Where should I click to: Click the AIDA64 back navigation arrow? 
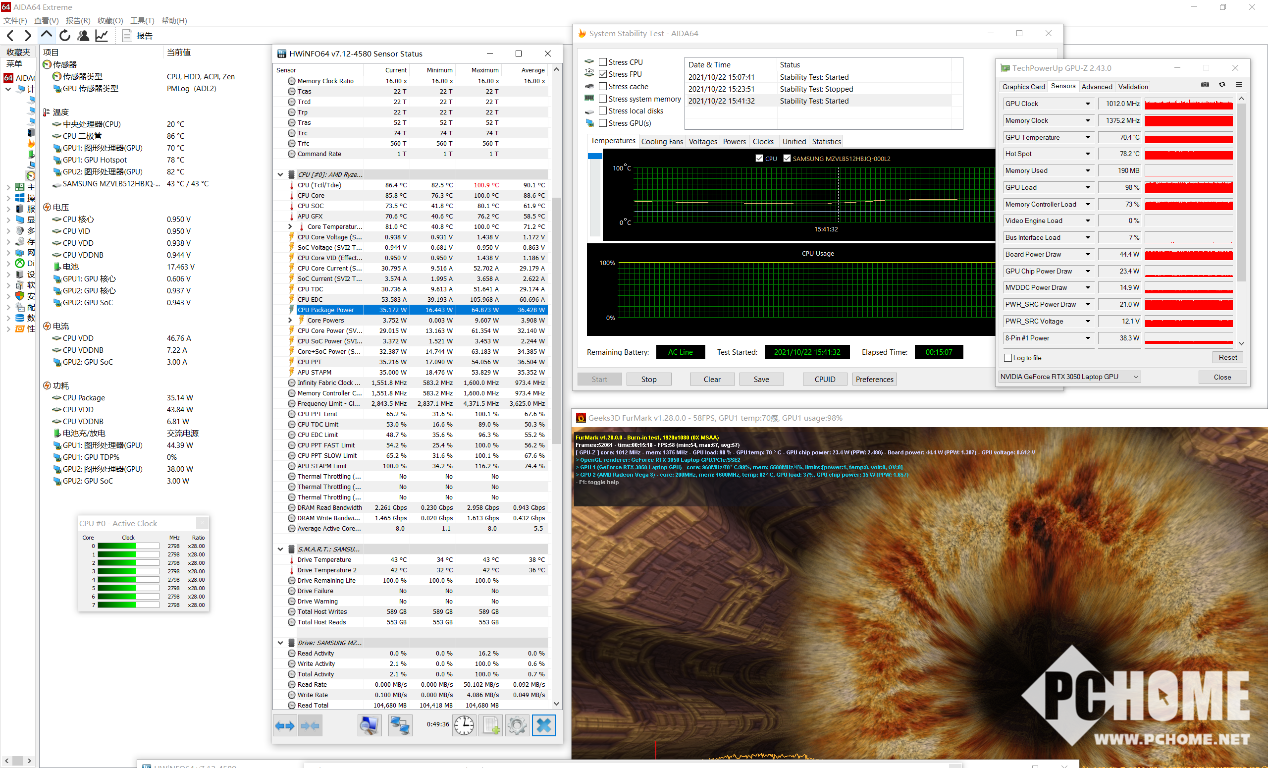click(x=11, y=36)
